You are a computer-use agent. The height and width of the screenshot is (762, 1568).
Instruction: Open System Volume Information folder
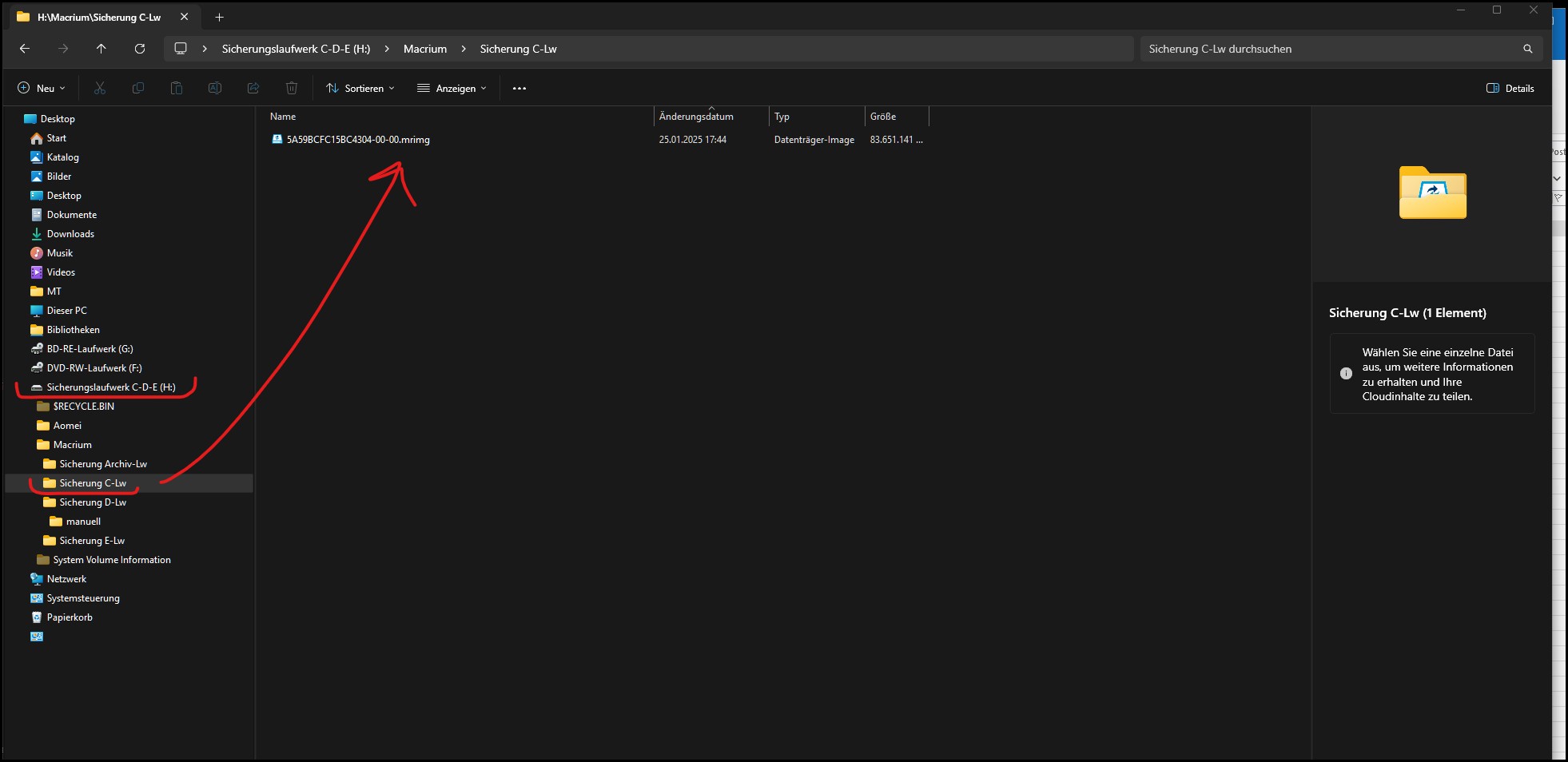pos(112,560)
